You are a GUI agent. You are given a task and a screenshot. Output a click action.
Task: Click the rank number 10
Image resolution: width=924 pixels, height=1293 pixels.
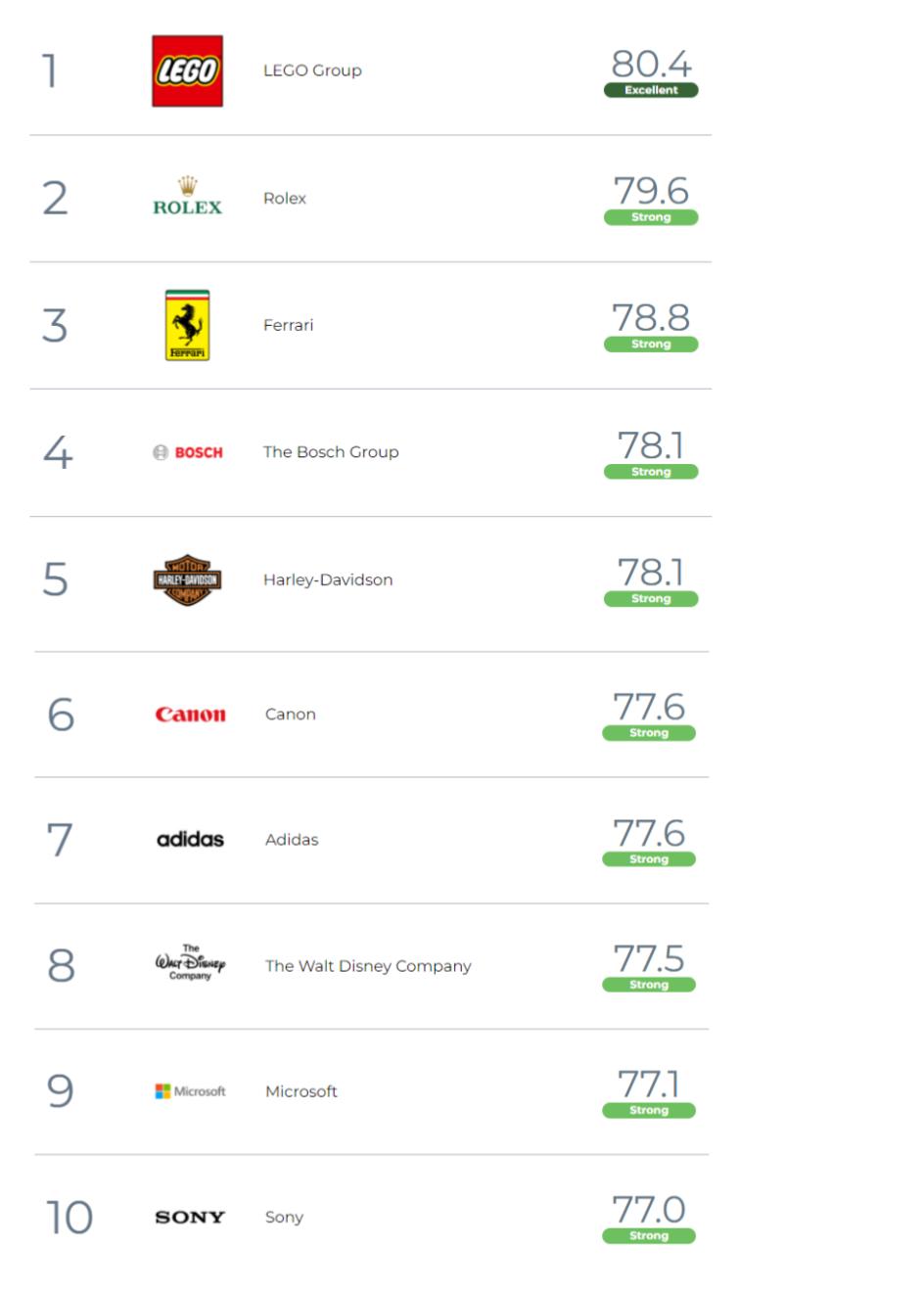coord(69,1218)
